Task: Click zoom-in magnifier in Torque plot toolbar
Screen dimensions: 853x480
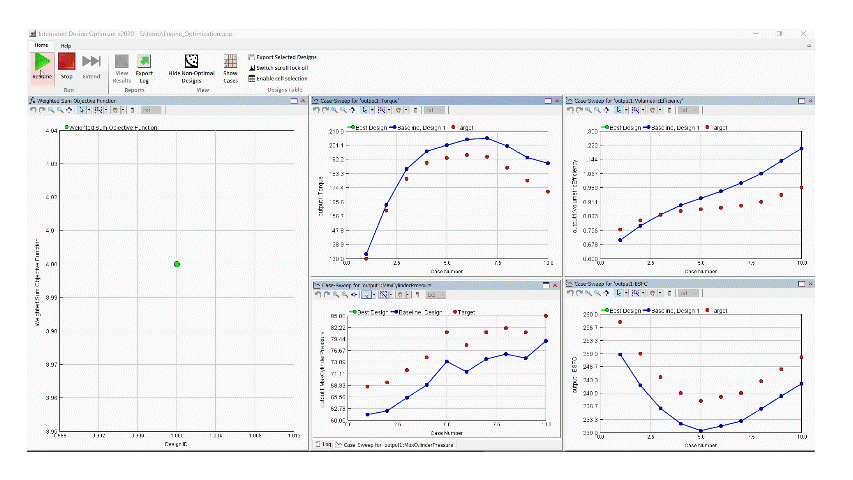Action: 334,110
